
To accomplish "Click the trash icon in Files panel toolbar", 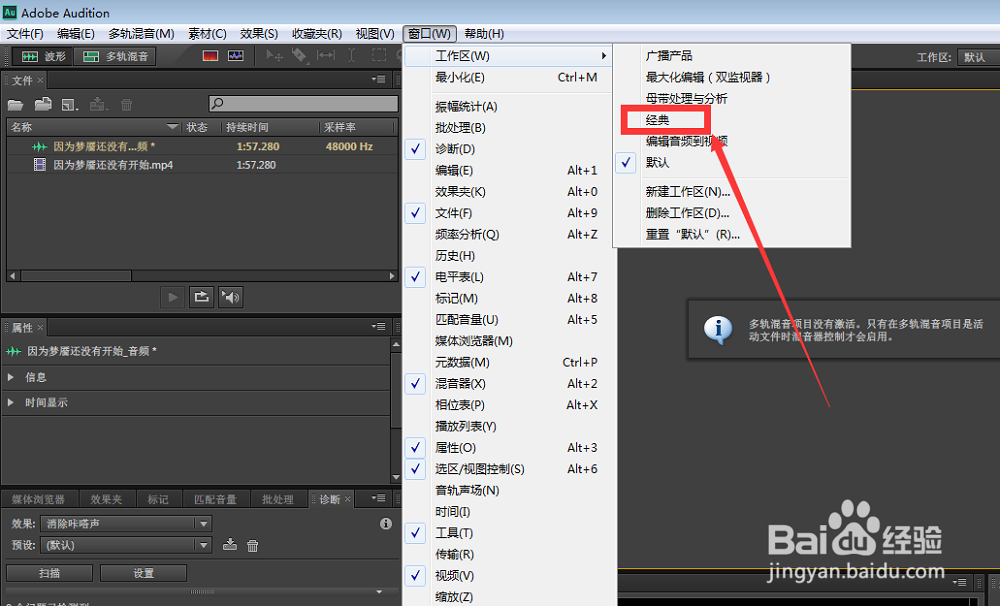I will [x=126, y=105].
